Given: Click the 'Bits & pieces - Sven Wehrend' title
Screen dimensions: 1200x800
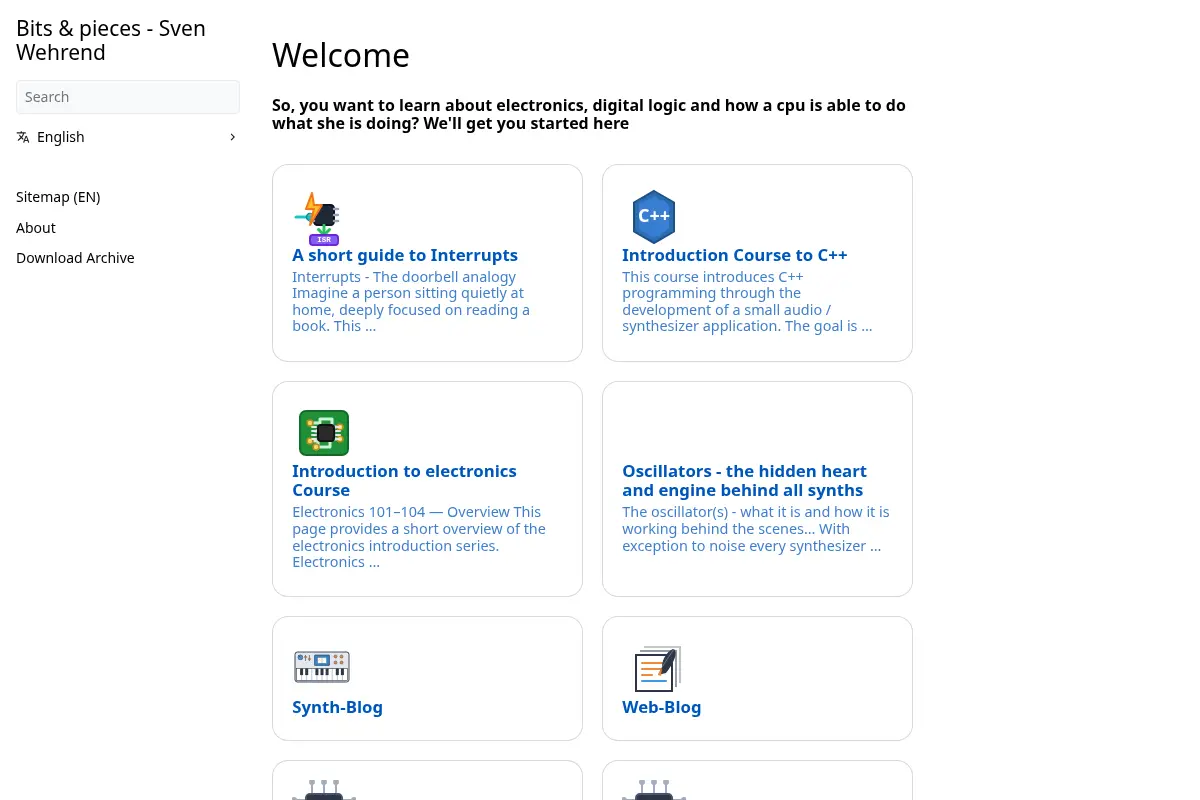Looking at the screenshot, I should 111,40.
